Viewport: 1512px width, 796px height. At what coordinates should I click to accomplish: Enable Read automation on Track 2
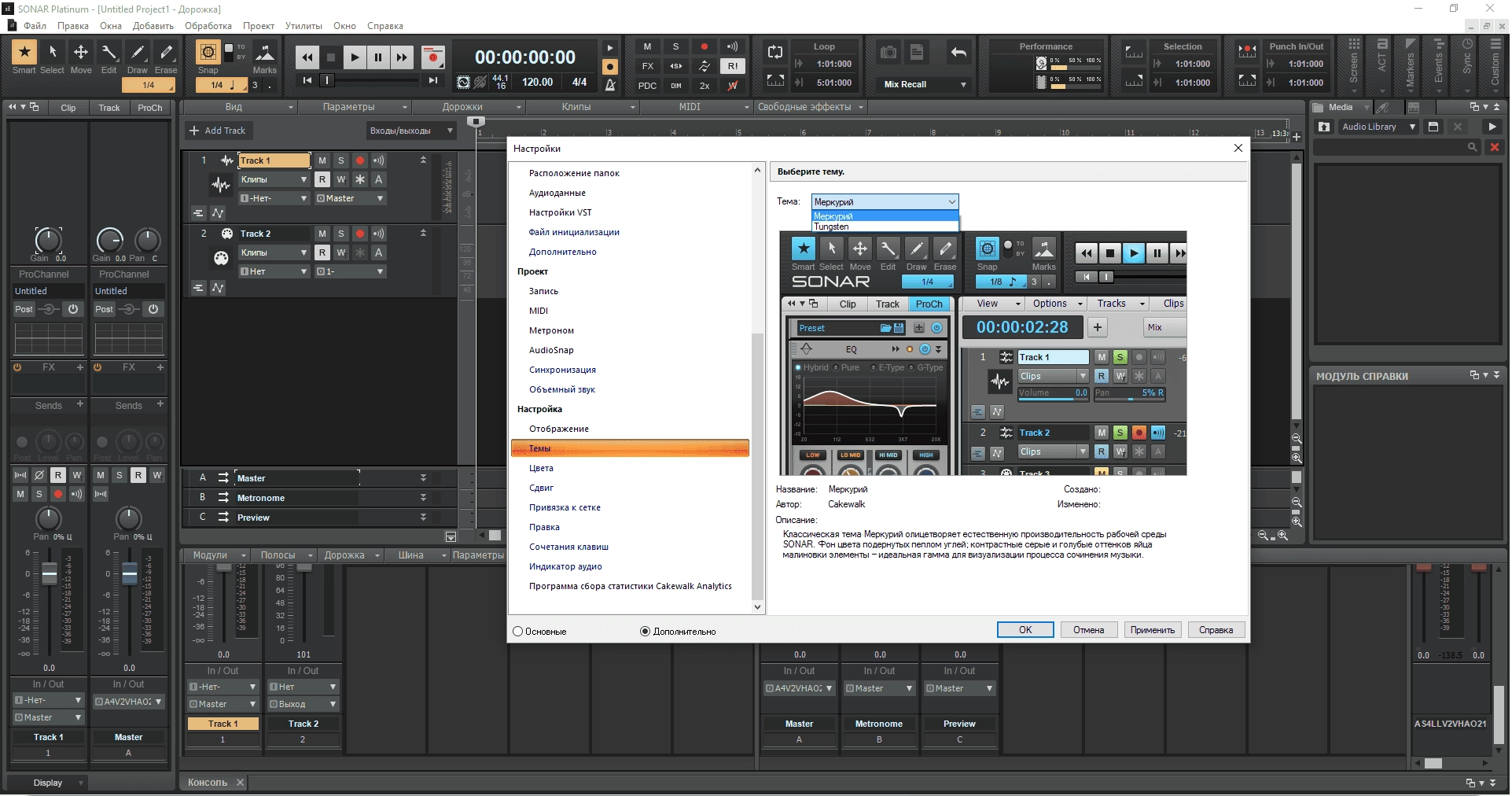[x=322, y=252]
